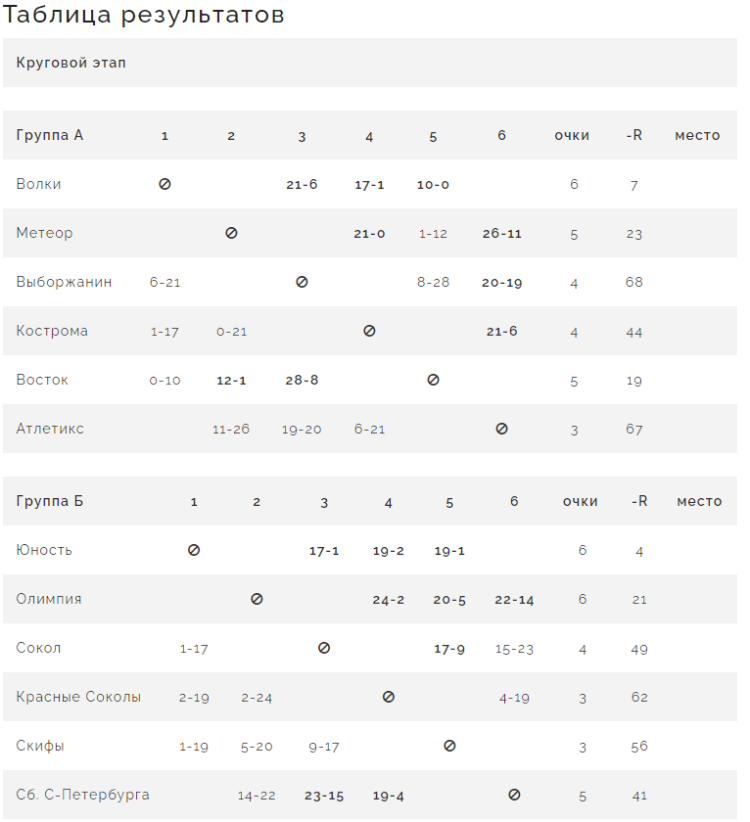Click the Группа Б table header
This screenshot has width=750, height=822.
pyautogui.click(x=50, y=501)
